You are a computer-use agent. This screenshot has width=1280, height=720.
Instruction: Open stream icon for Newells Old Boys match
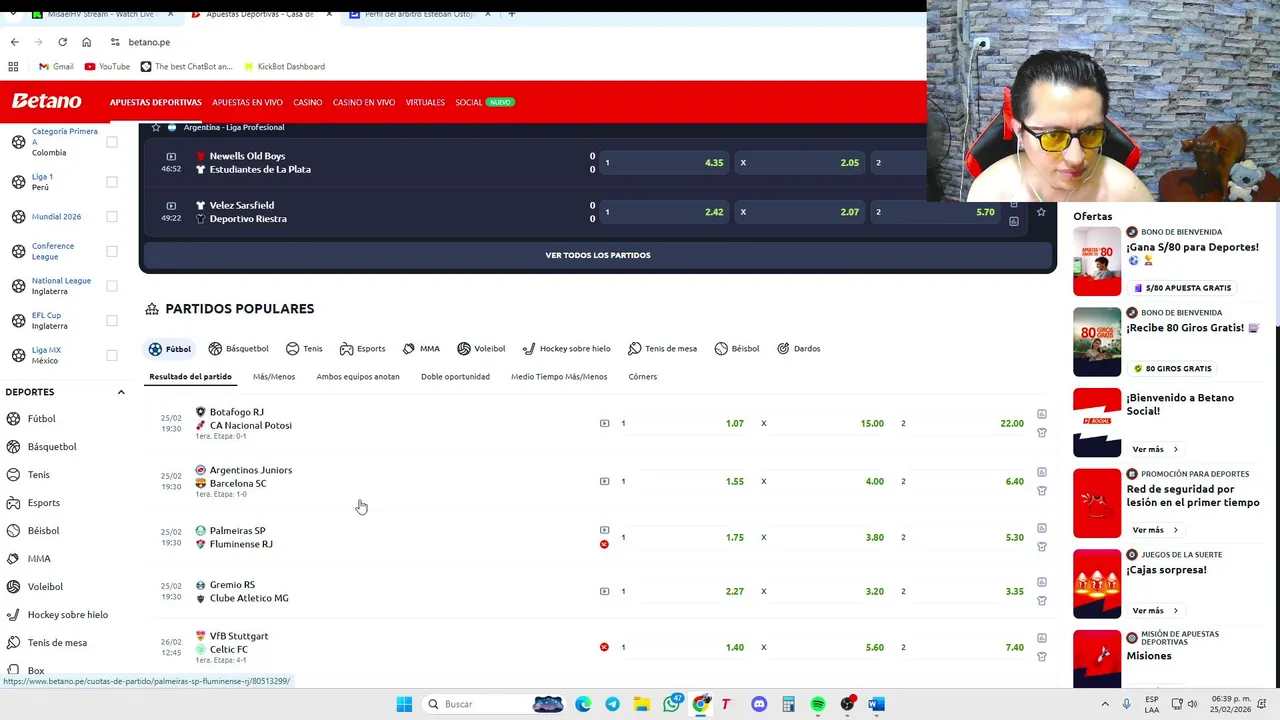click(x=171, y=157)
